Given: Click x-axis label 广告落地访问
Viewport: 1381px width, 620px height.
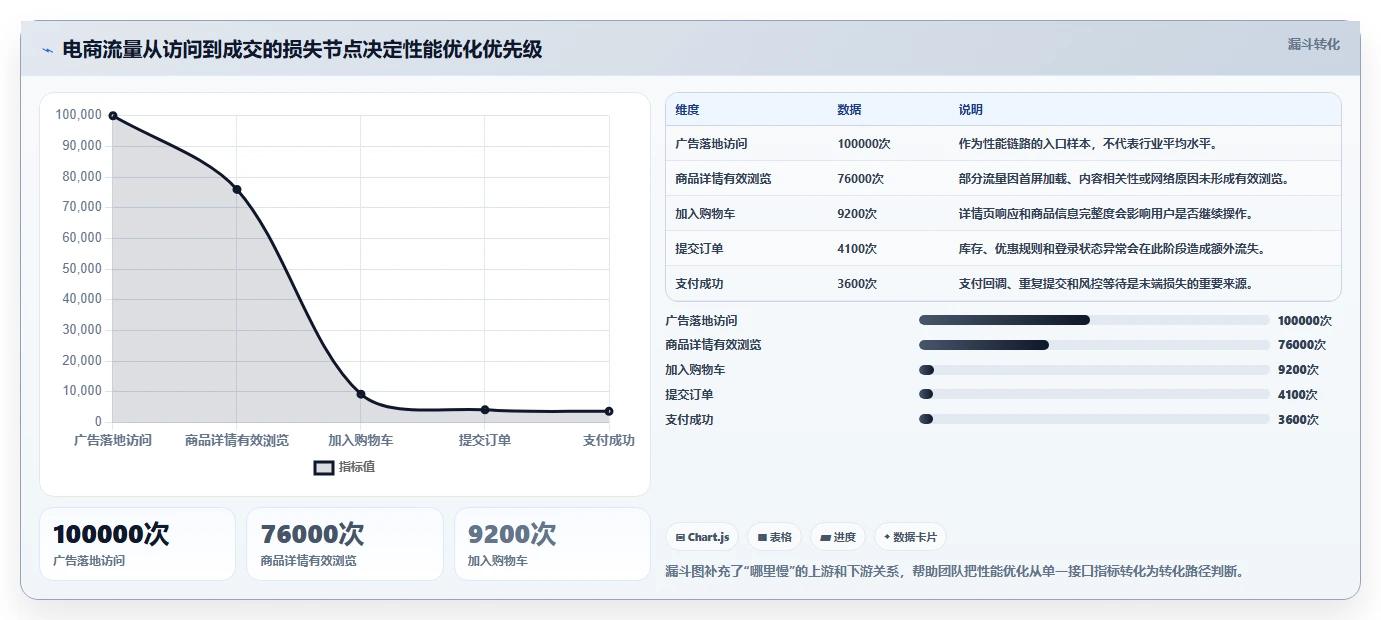Looking at the screenshot, I should click(113, 440).
